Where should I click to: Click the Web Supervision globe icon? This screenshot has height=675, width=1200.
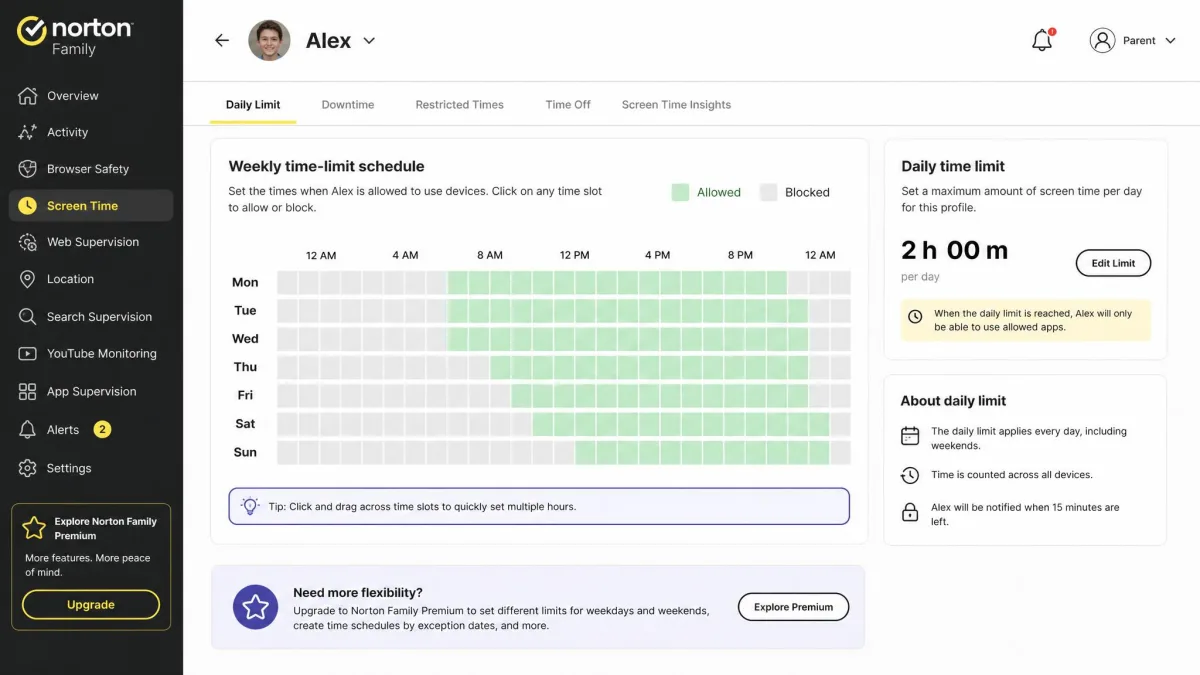pyautogui.click(x=28, y=242)
